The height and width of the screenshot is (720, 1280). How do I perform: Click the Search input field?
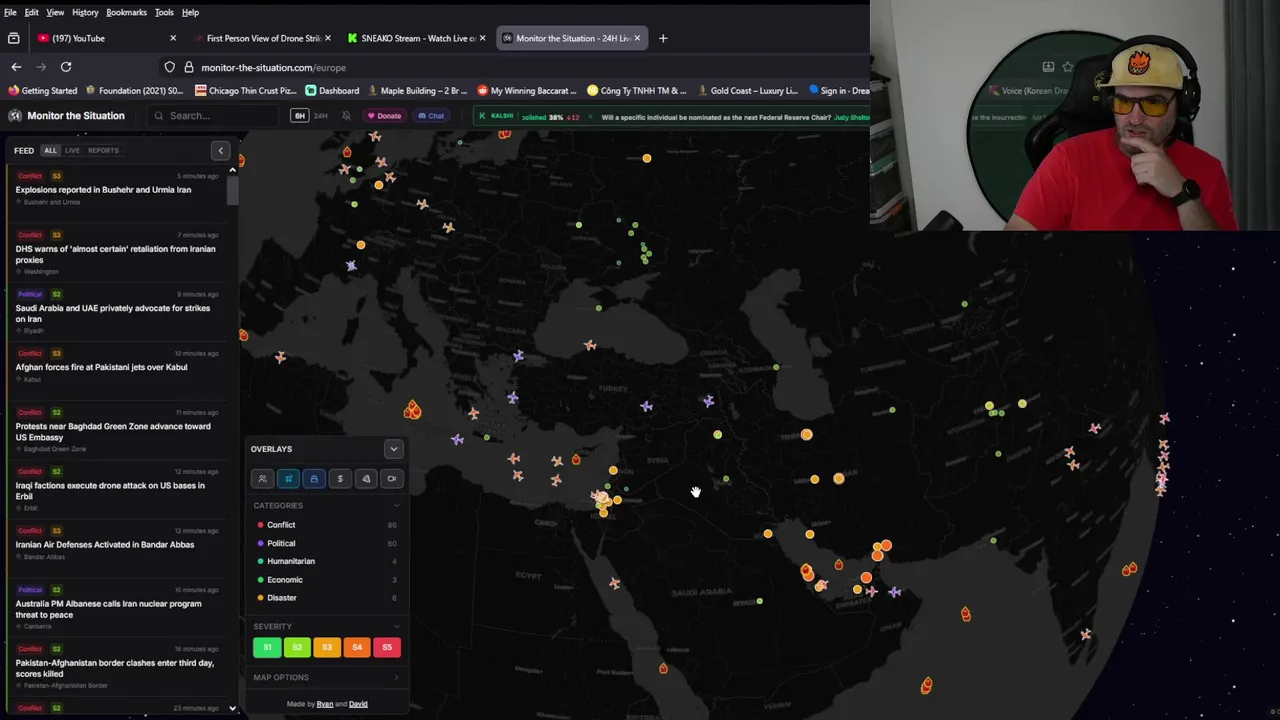(213, 116)
